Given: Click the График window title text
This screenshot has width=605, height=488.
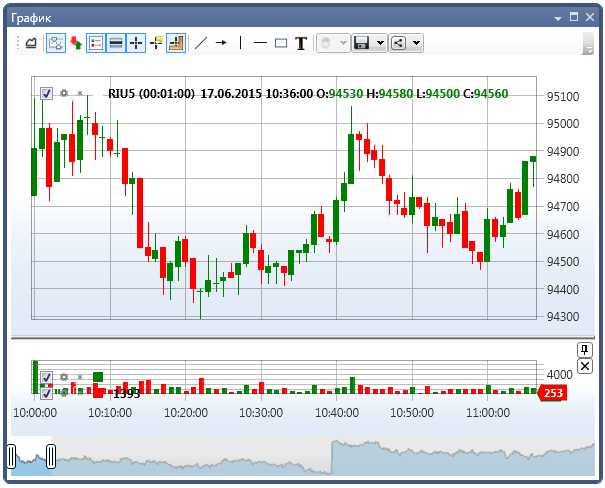Looking at the screenshot, I should pos(31,18).
